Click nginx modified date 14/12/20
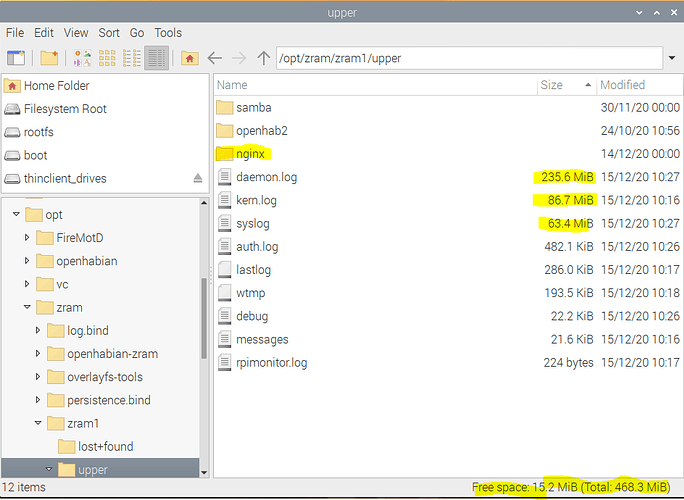The width and height of the screenshot is (684, 500). tap(640, 154)
